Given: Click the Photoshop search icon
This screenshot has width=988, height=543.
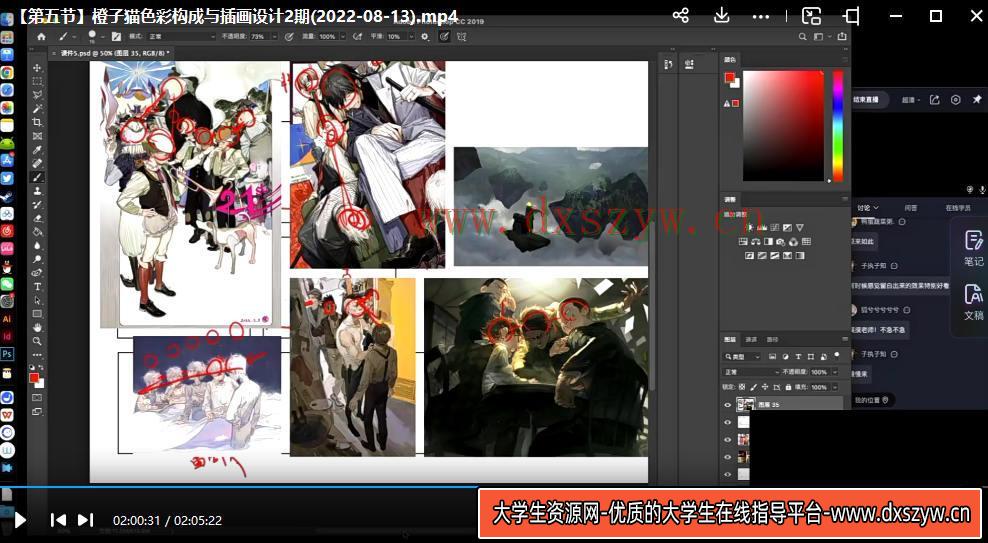Looking at the screenshot, I should click(803, 37).
